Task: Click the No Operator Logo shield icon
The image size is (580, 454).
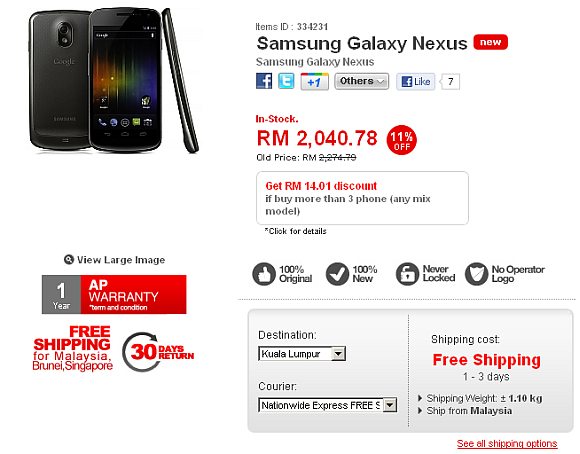Action: click(476, 274)
